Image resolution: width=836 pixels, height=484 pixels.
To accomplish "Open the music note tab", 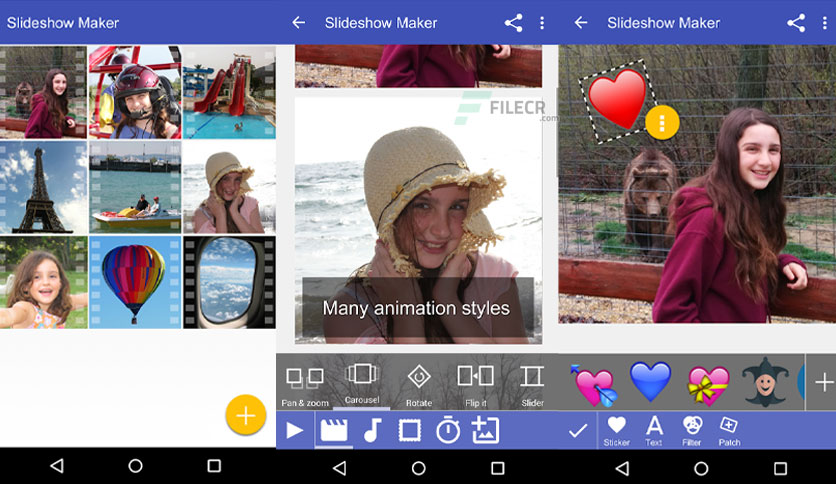I will coord(373,430).
